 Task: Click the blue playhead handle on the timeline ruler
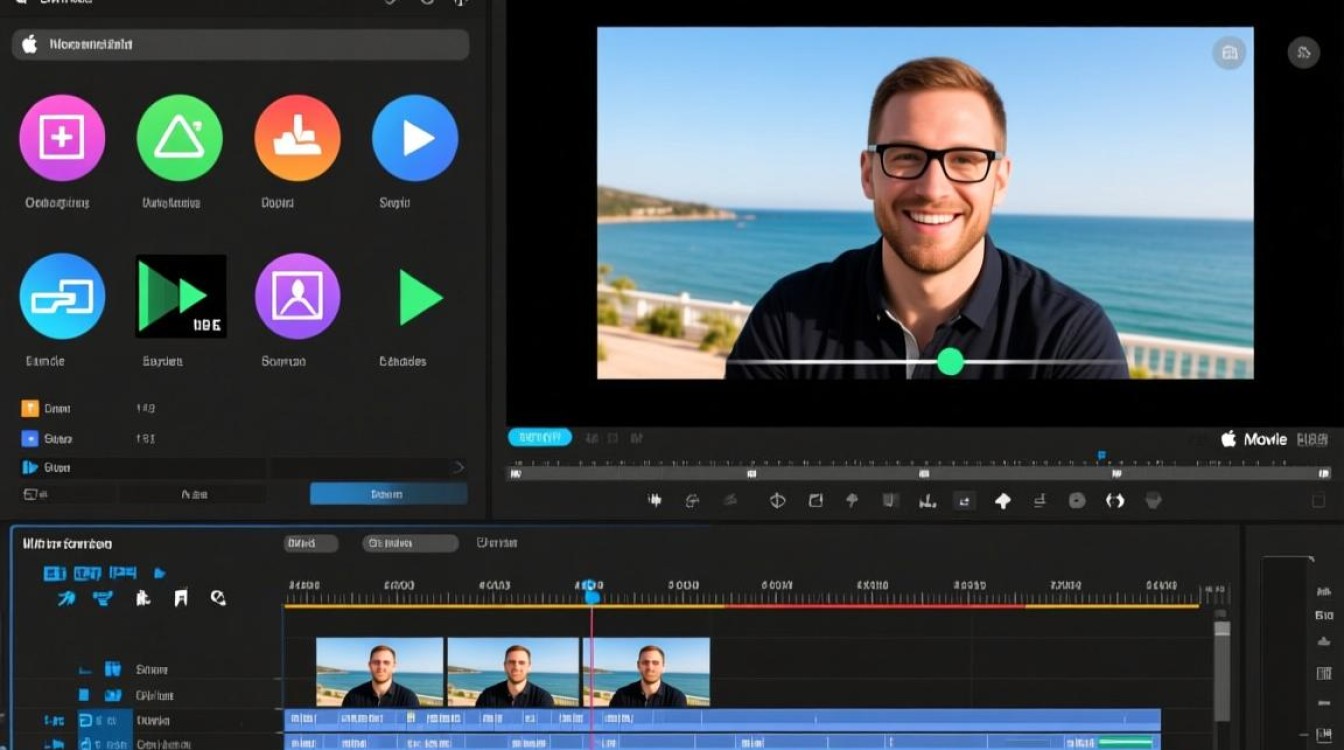click(x=592, y=592)
